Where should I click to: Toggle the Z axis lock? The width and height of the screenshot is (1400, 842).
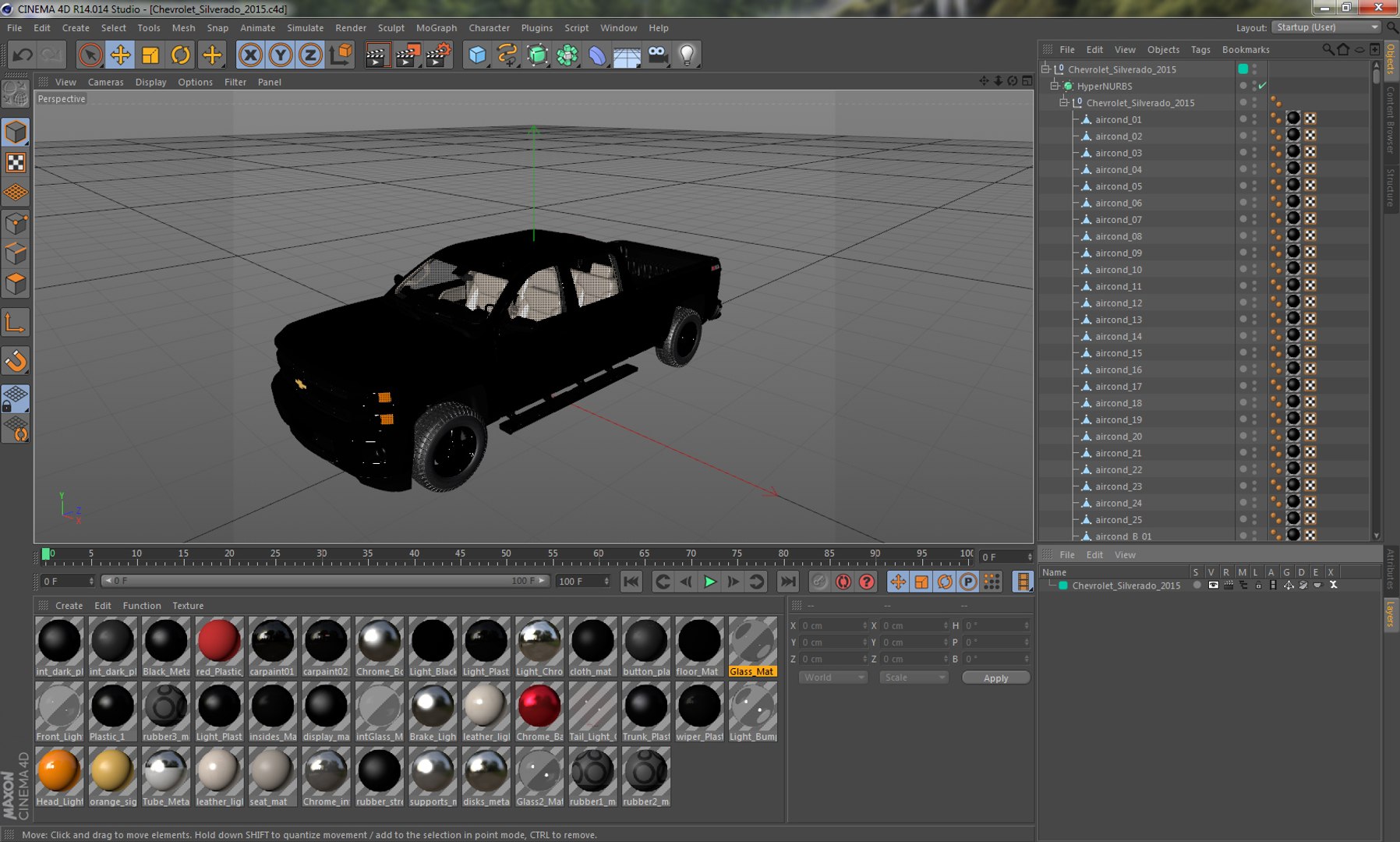310,55
